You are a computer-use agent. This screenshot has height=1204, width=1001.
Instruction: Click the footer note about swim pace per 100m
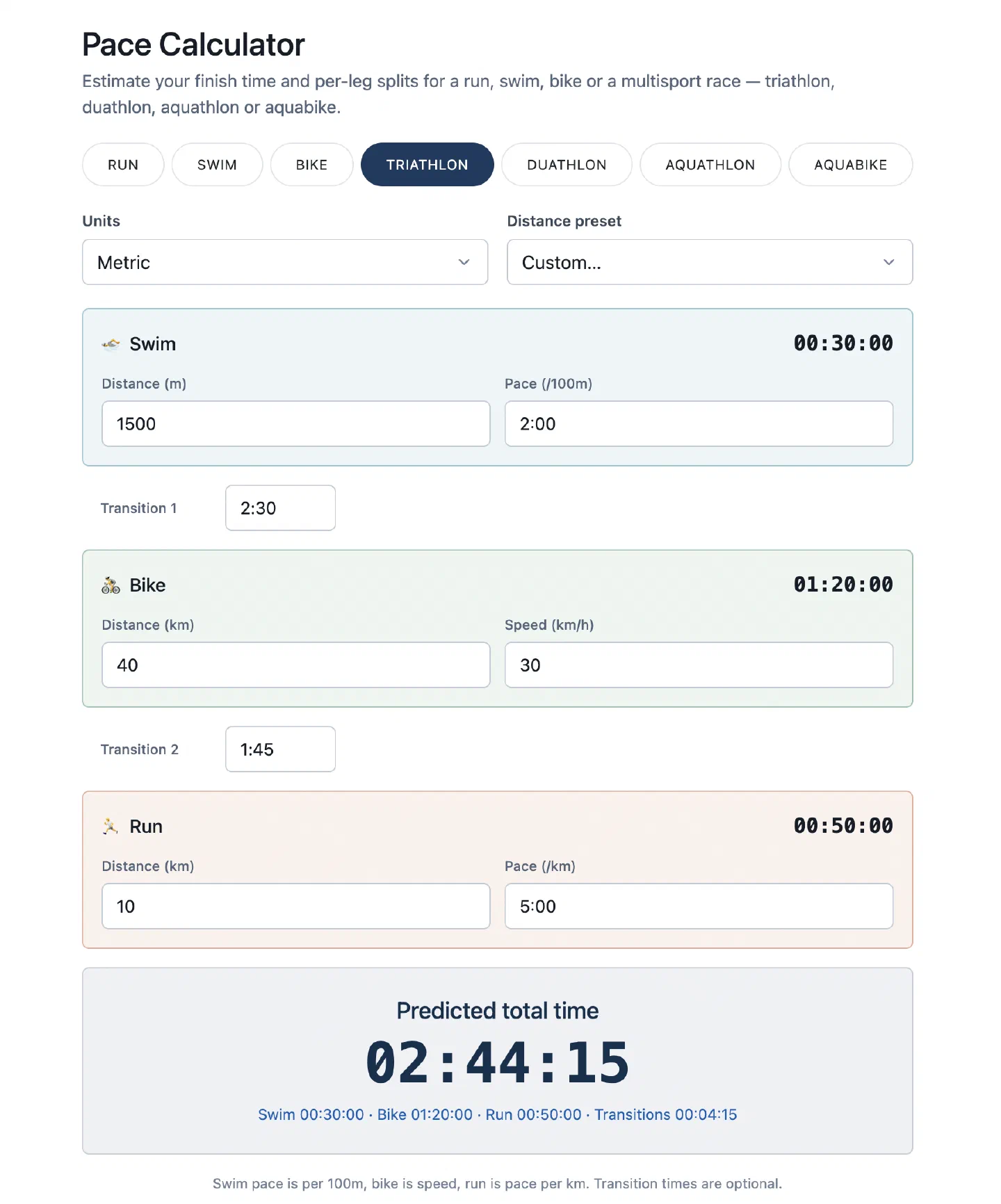498,1184
